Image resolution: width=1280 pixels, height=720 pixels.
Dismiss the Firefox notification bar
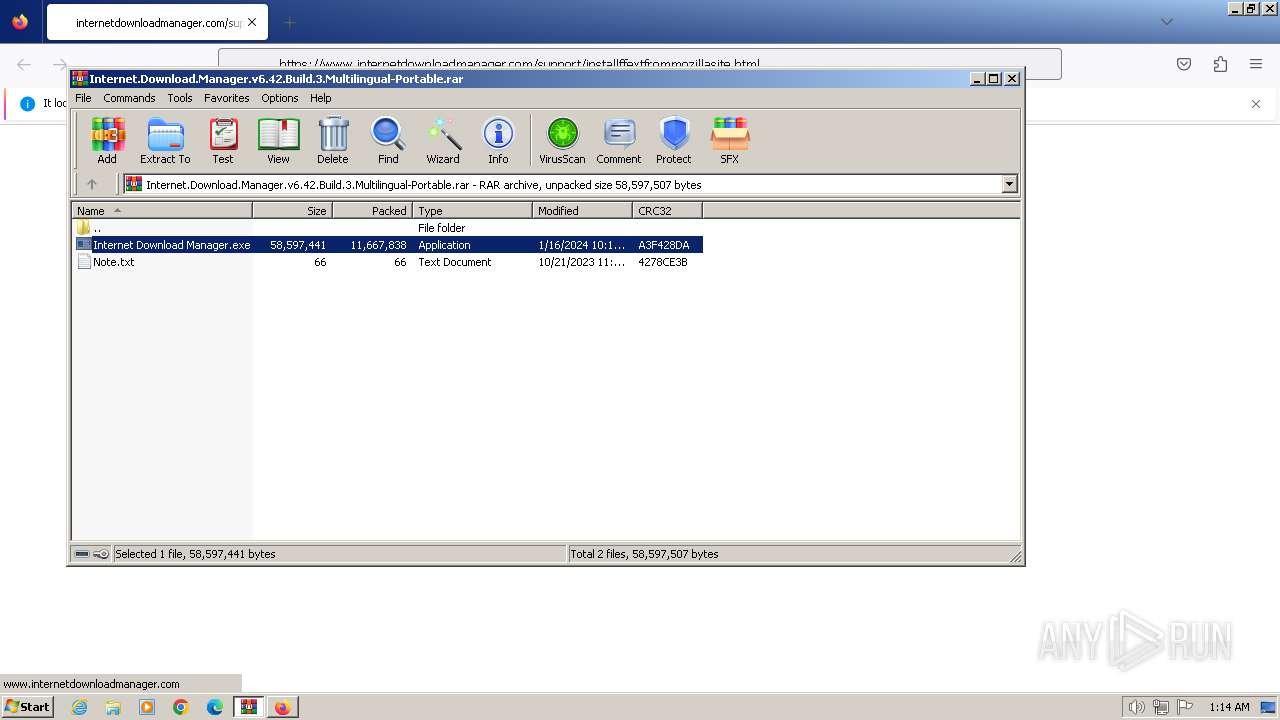pyautogui.click(x=1256, y=104)
